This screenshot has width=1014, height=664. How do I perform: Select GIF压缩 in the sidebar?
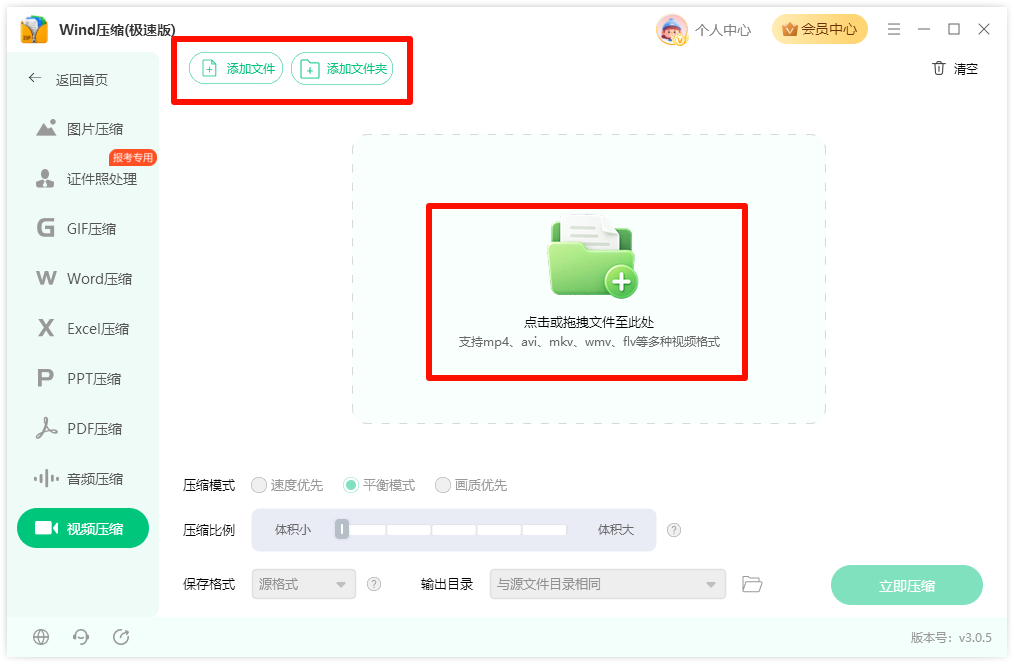pyautogui.click(x=76, y=228)
